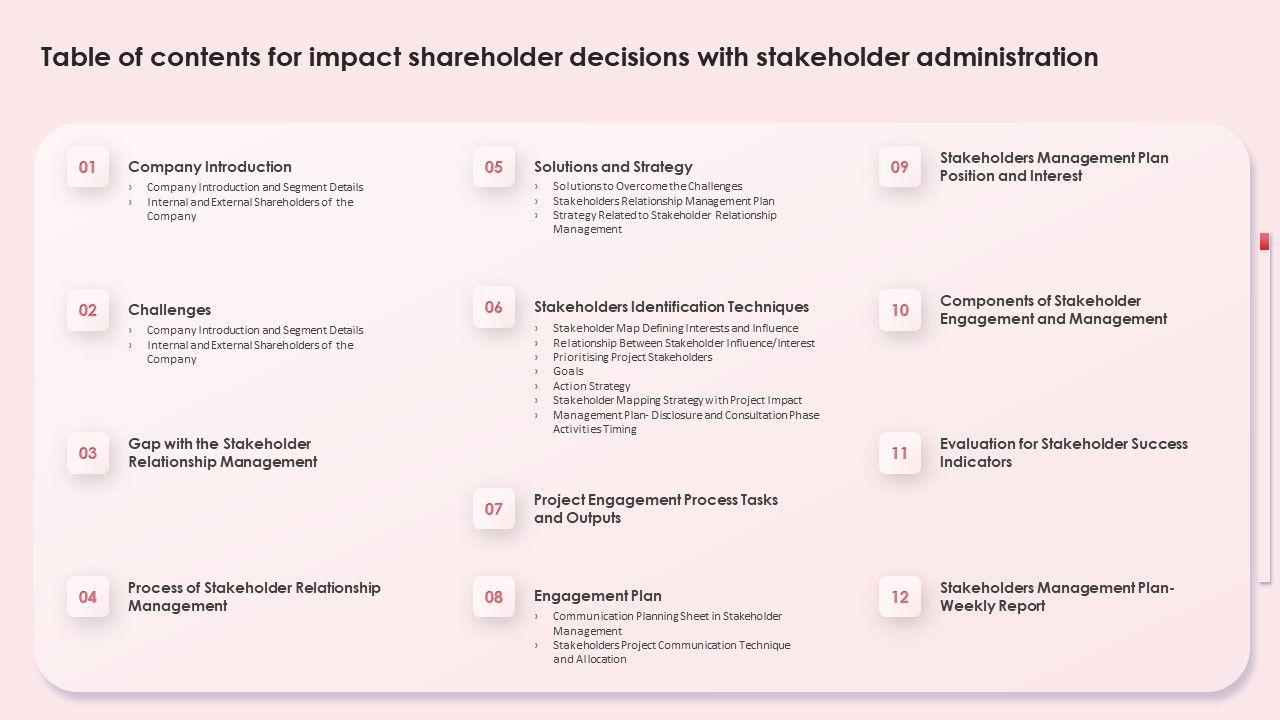Select the 06 number badge
This screenshot has height=720, width=1280.
[494, 307]
